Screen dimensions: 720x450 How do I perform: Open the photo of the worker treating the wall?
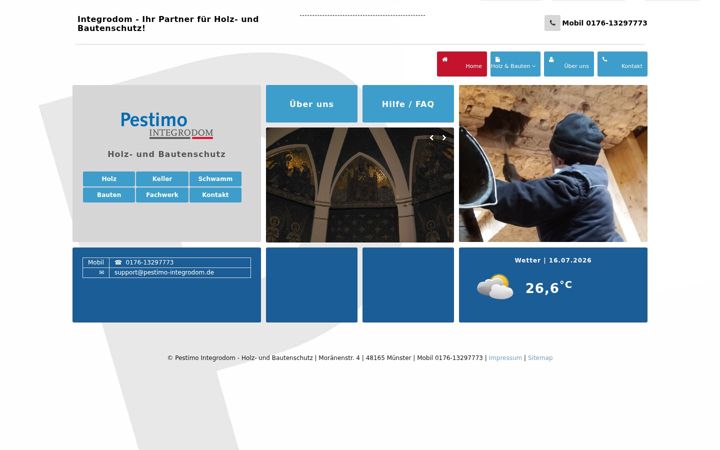[x=553, y=163]
